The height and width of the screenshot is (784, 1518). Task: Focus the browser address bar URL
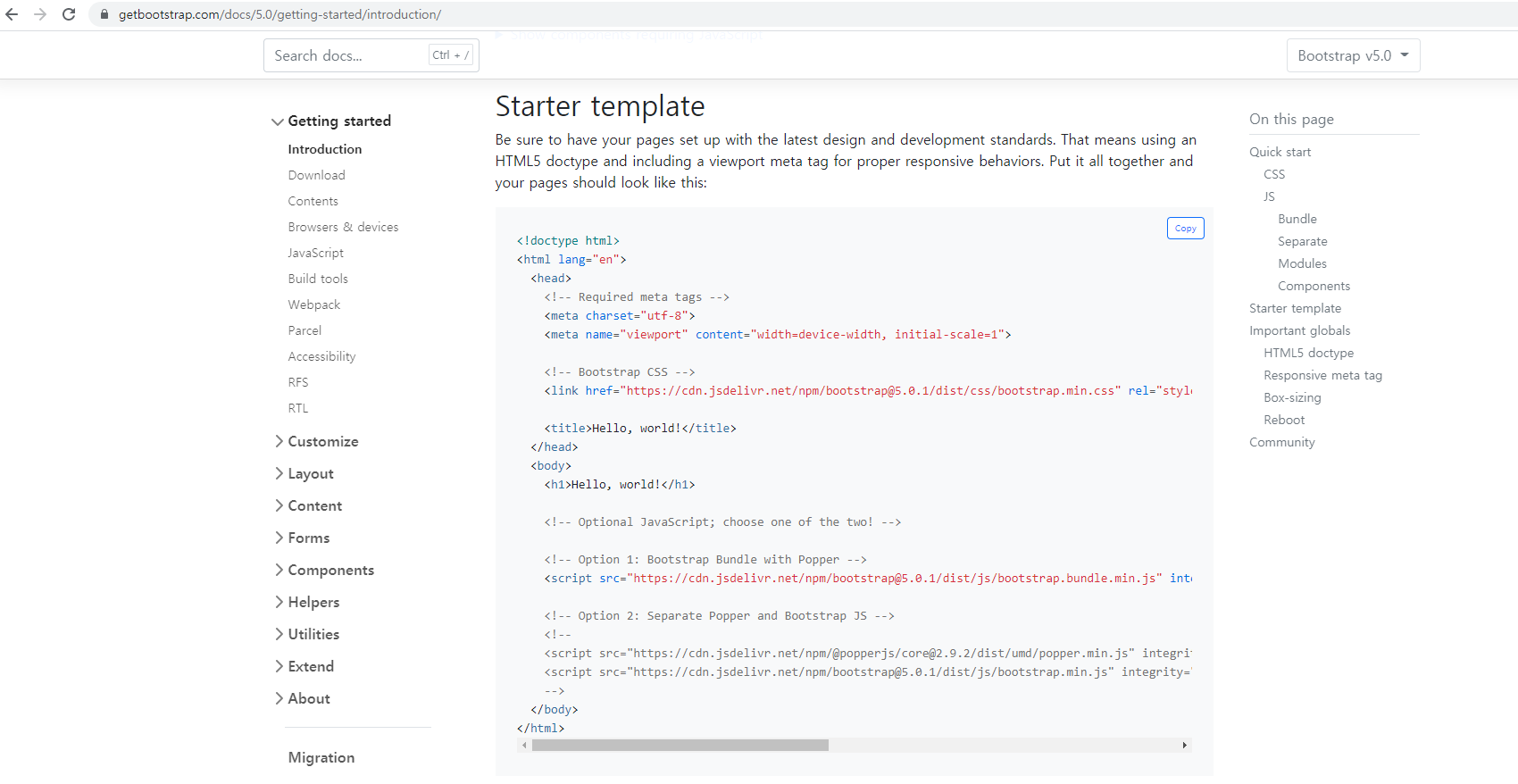click(x=279, y=14)
